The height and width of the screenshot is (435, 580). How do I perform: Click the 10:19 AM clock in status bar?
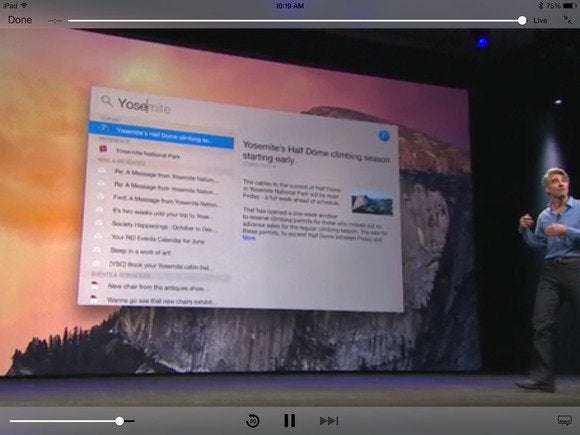click(290, 6)
